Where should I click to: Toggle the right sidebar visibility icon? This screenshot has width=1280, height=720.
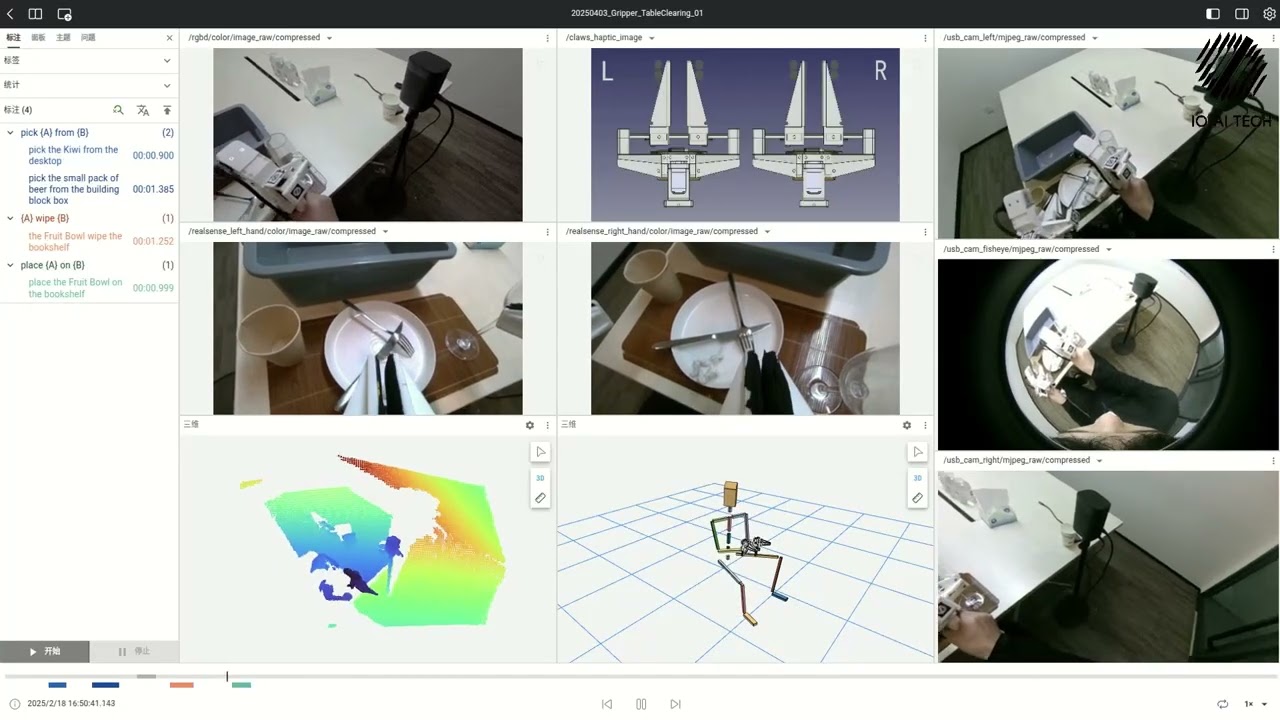tap(1242, 14)
